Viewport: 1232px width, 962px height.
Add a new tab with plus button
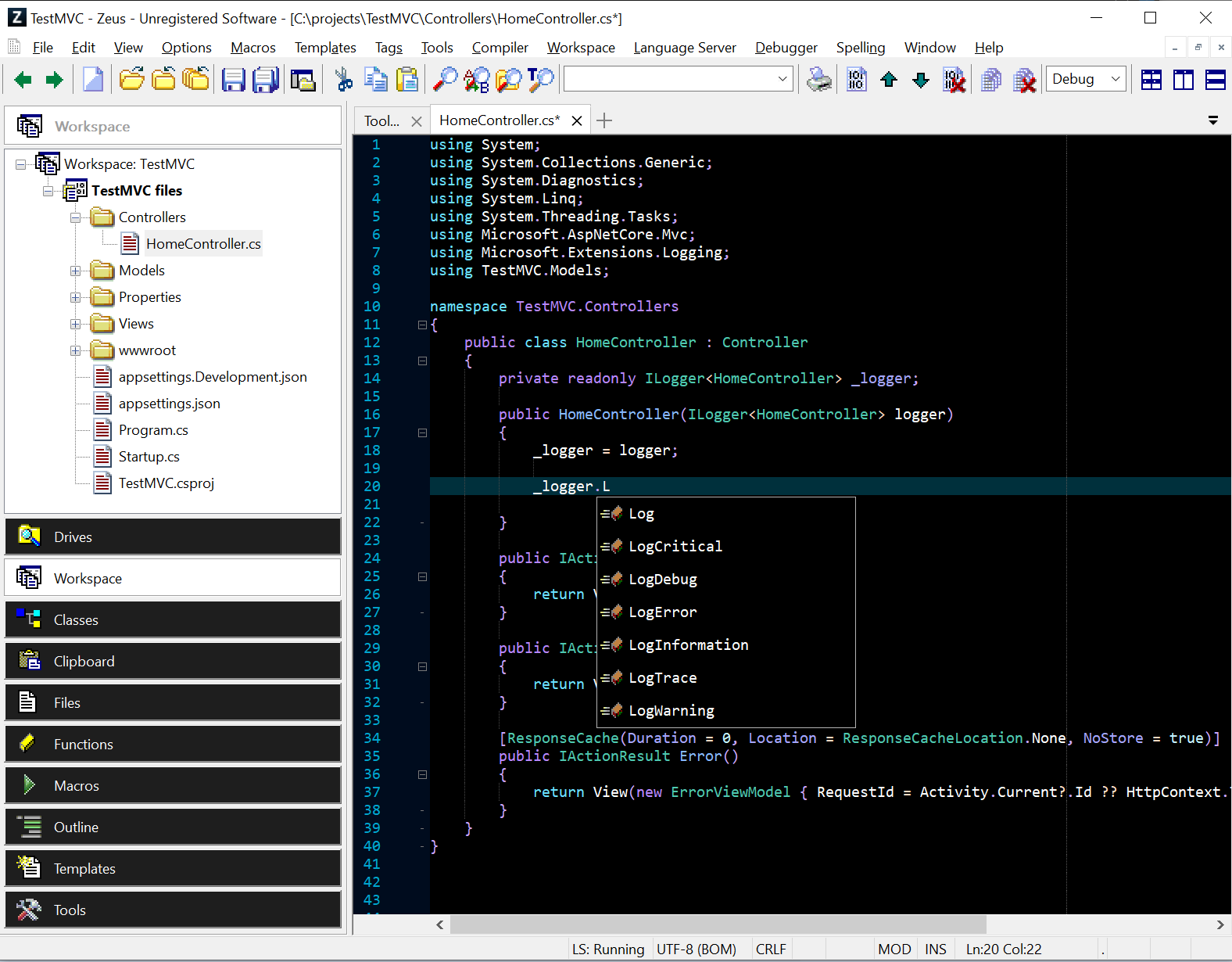(604, 120)
